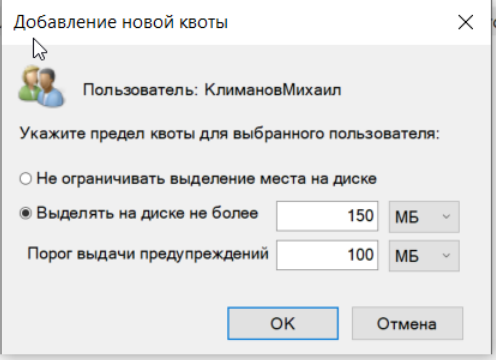Open the МБ unit dropdown for warning threshold
Viewport: 496px width, 360px height.
coord(424,256)
